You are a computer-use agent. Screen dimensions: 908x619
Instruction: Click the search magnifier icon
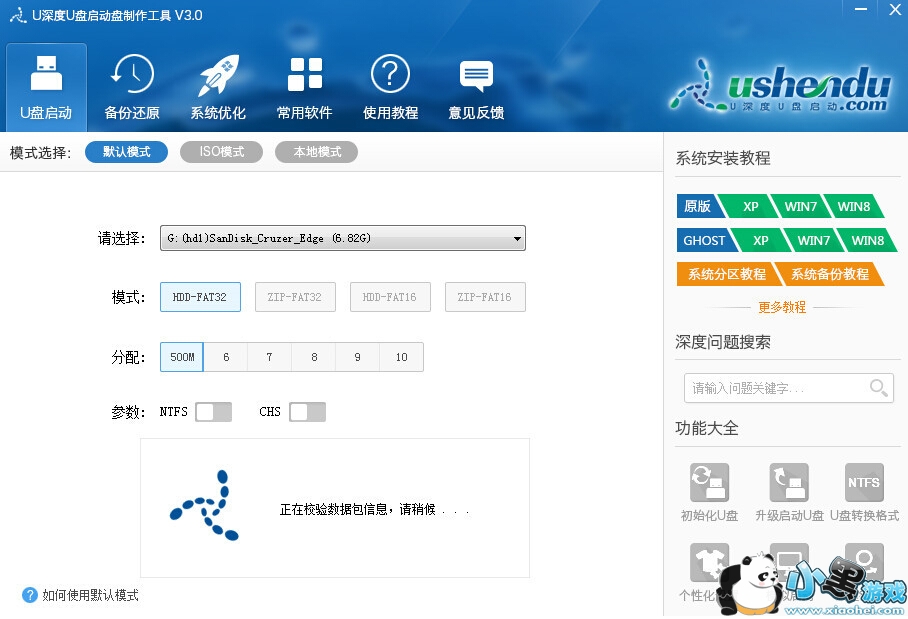click(x=878, y=387)
